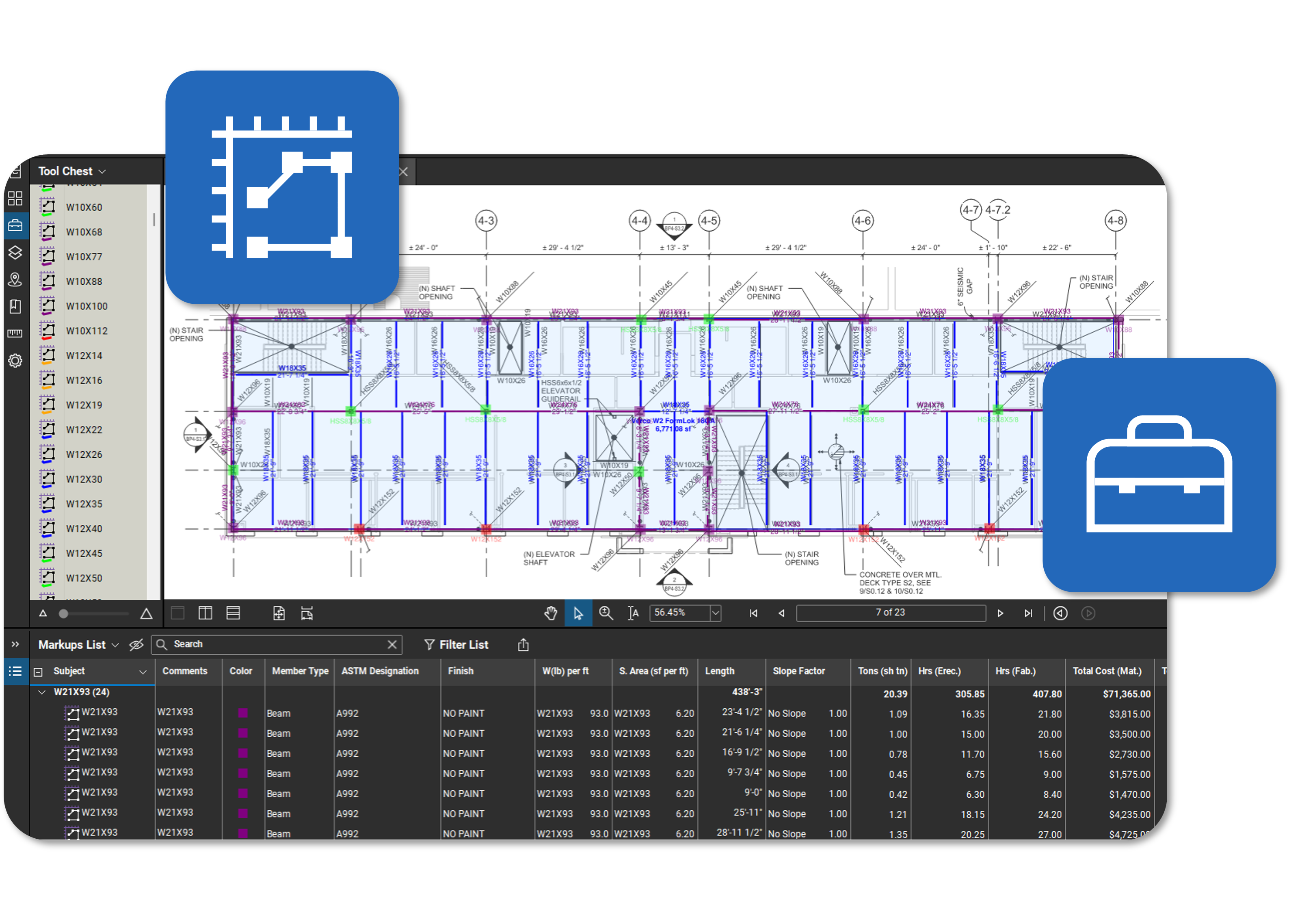The height and width of the screenshot is (924, 1289).
Task: Open the Places pin panel
Action: [x=15, y=279]
